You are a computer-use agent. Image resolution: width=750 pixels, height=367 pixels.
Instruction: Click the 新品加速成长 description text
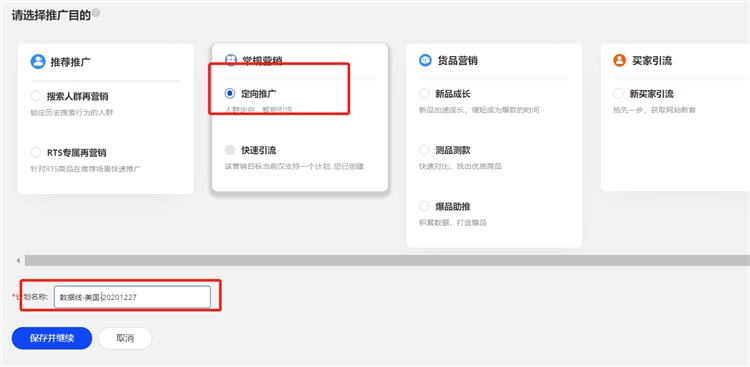[x=479, y=110]
